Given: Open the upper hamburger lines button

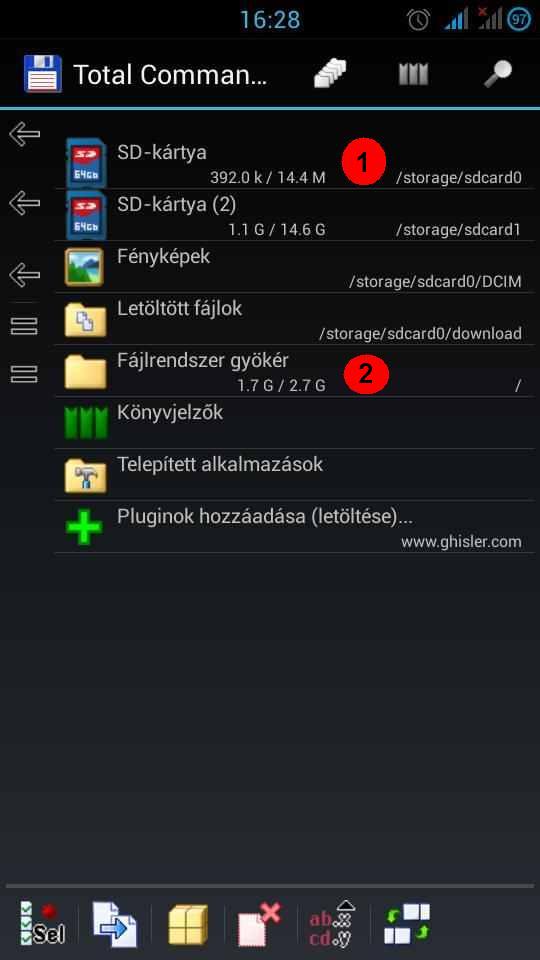Looking at the screenshot, I should 24,326.
